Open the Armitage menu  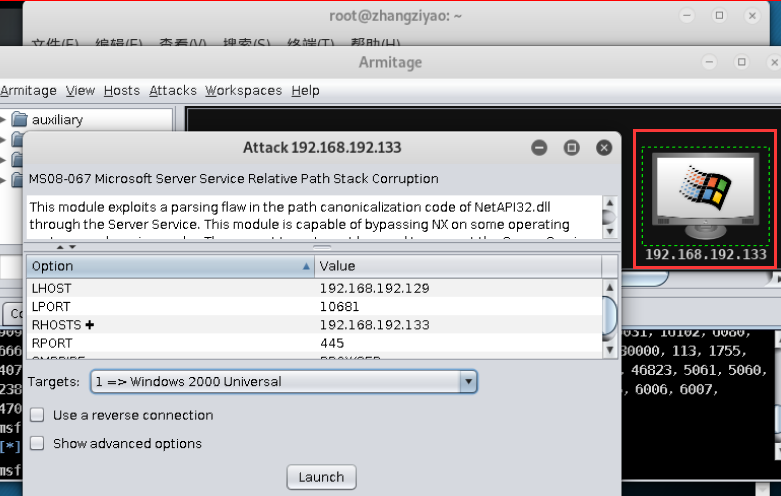tap(28, 91)
